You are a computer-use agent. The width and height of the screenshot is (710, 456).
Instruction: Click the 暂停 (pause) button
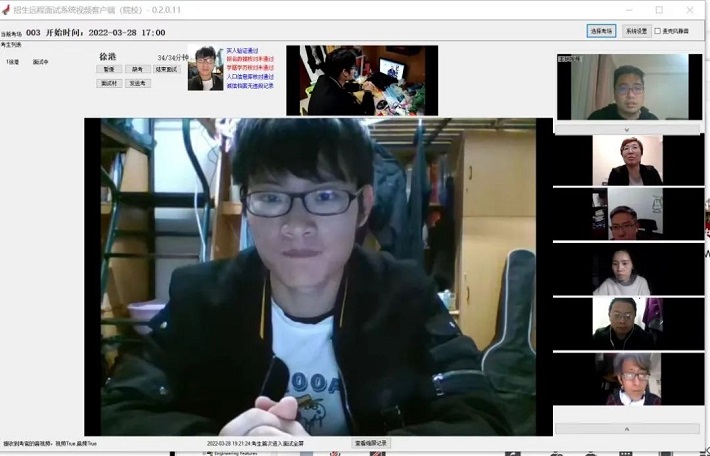(x=109, y=70)
